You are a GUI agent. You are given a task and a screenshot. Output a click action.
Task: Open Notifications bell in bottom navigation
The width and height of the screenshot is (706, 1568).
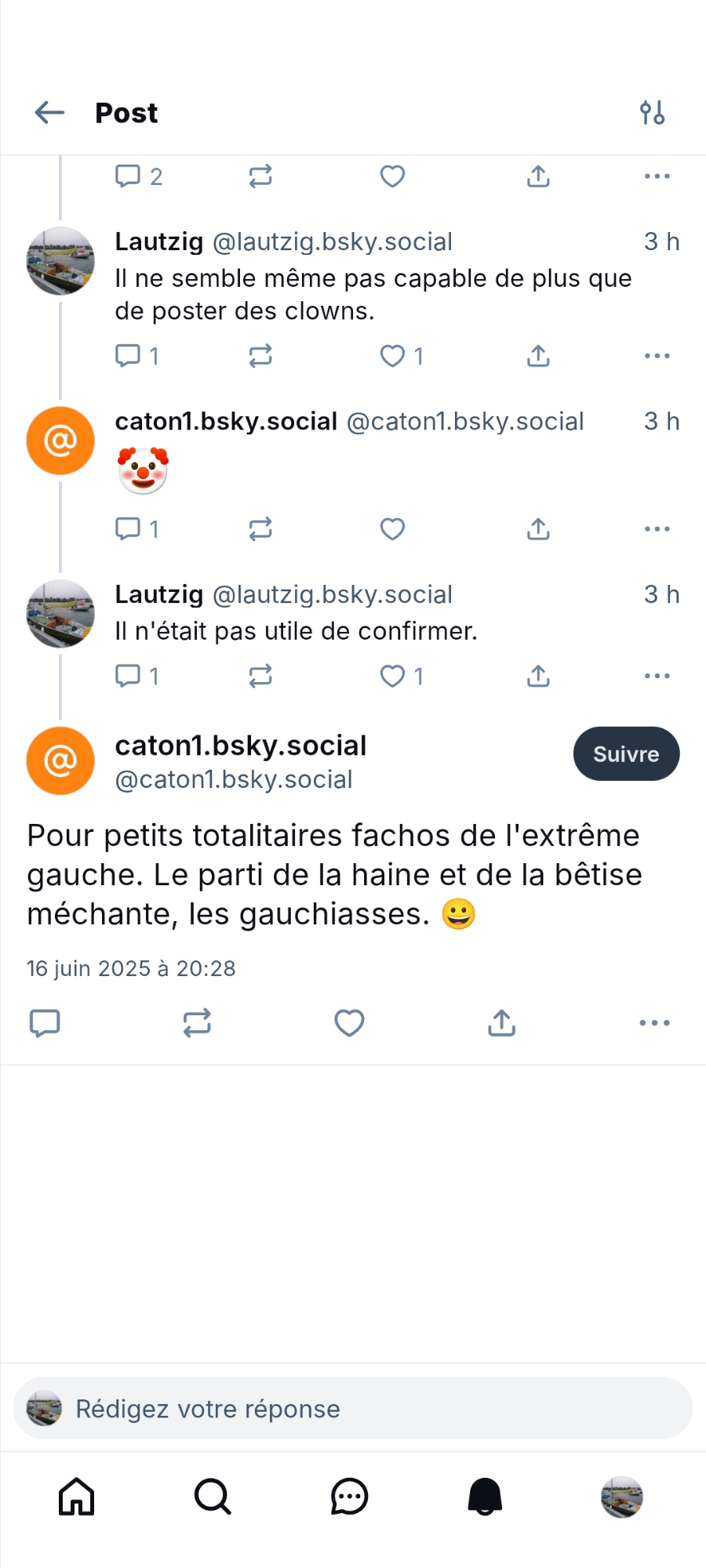[485, 1497]
